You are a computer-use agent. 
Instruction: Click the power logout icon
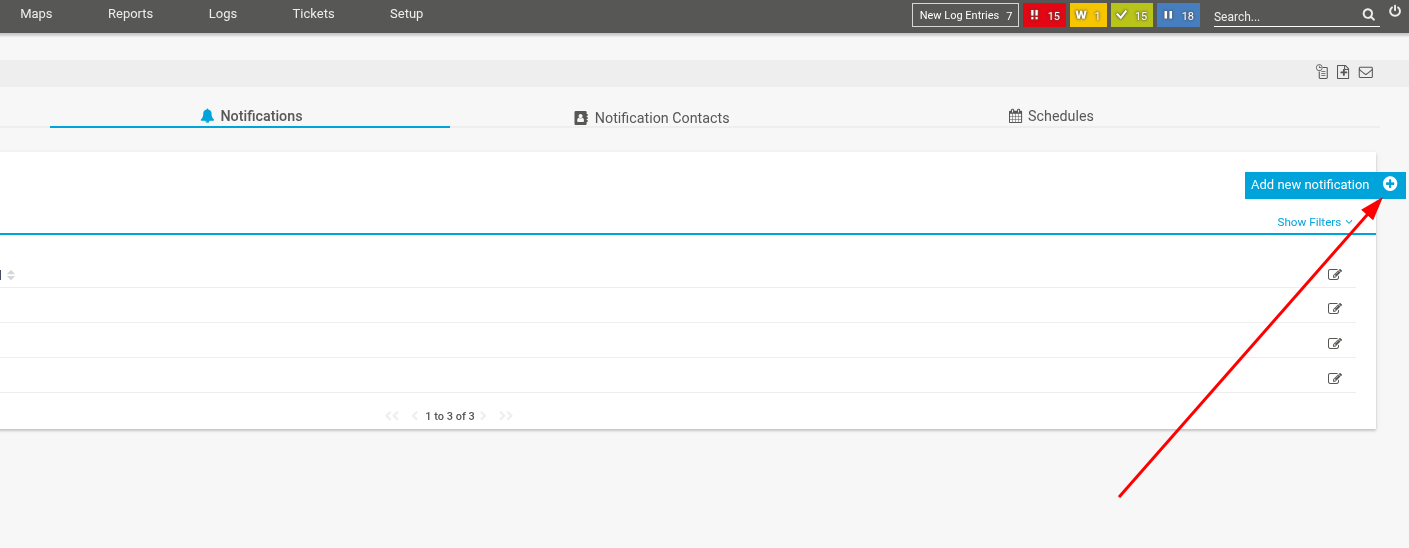pos(1396,13)
